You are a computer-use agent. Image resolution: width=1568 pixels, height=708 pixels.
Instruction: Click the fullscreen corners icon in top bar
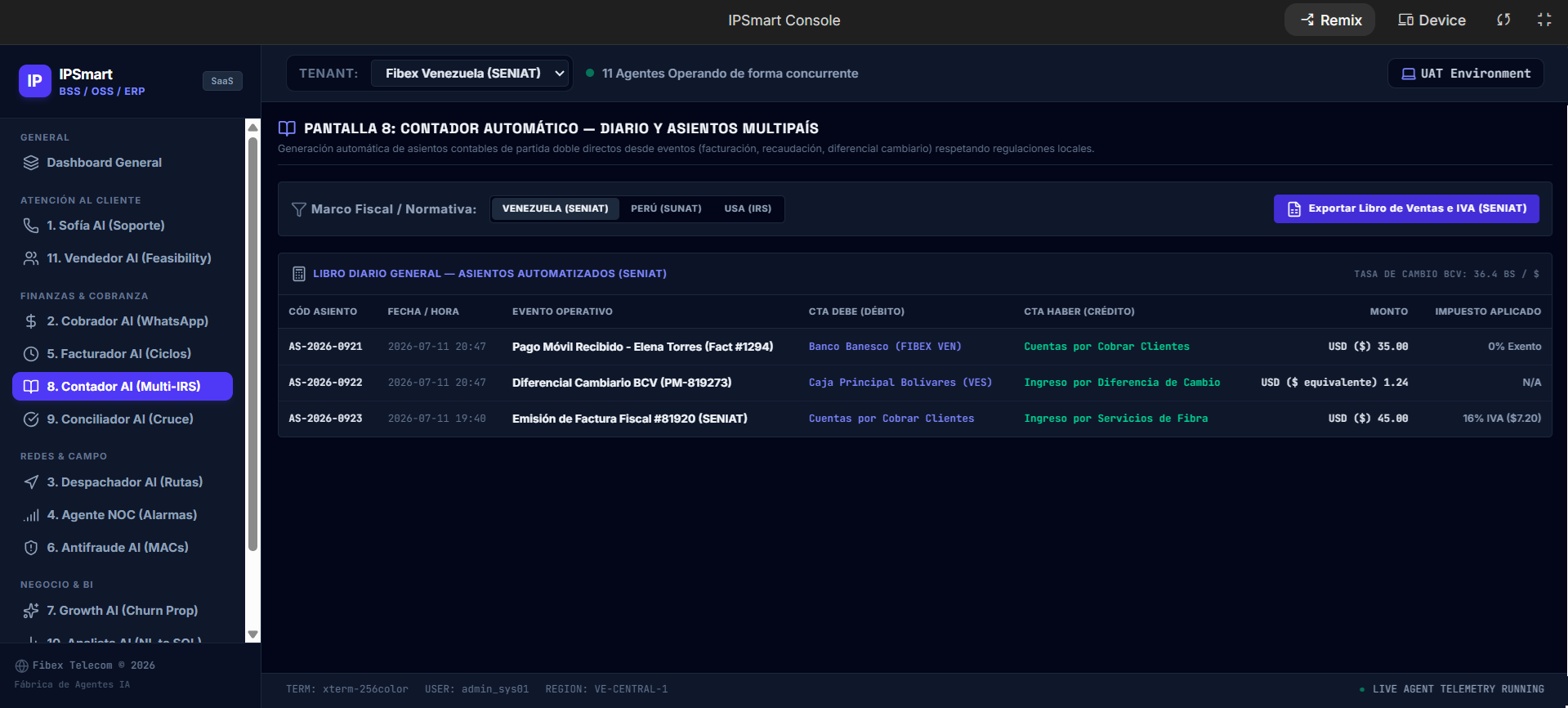click(x=1544, y=20)
